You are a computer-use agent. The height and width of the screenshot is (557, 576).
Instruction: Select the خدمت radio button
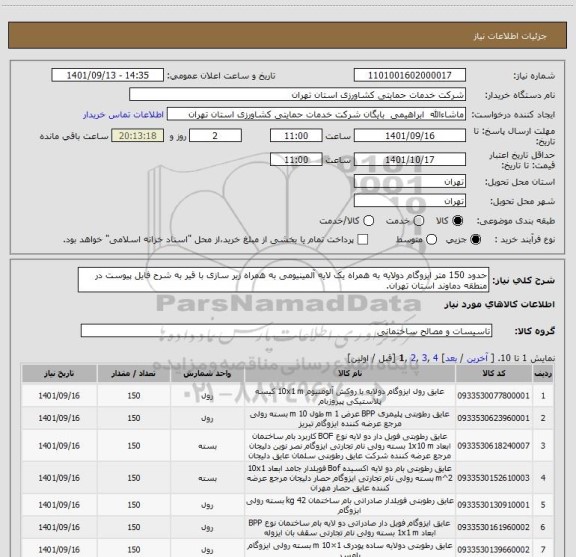[419, 221]
